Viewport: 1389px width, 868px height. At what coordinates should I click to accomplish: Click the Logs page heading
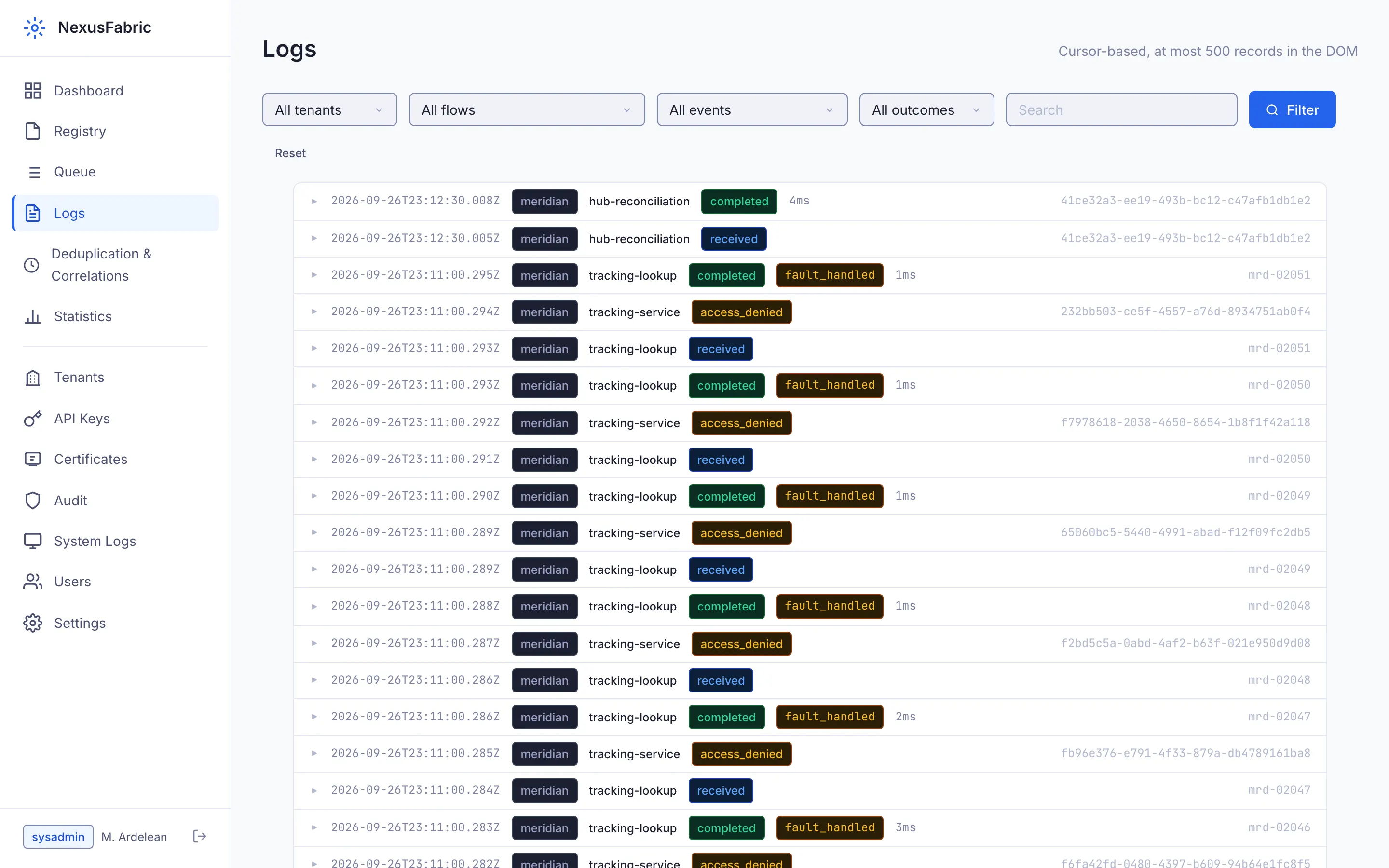[x=289, y=49]
